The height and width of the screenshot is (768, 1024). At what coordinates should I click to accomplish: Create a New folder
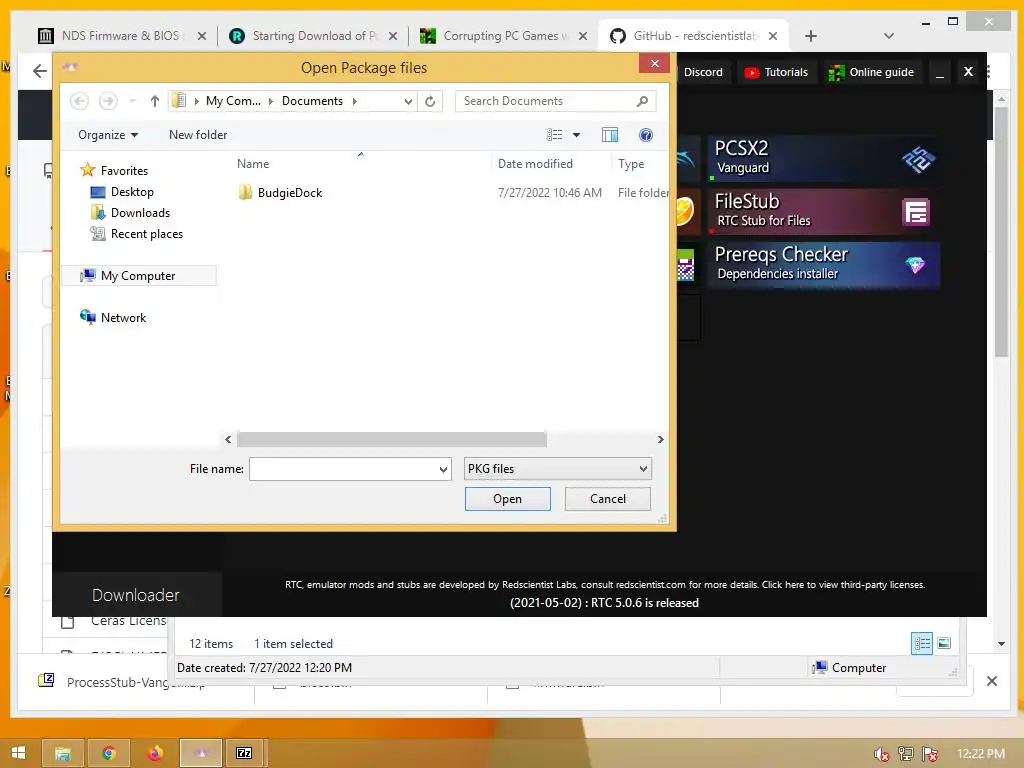point(198,135)
